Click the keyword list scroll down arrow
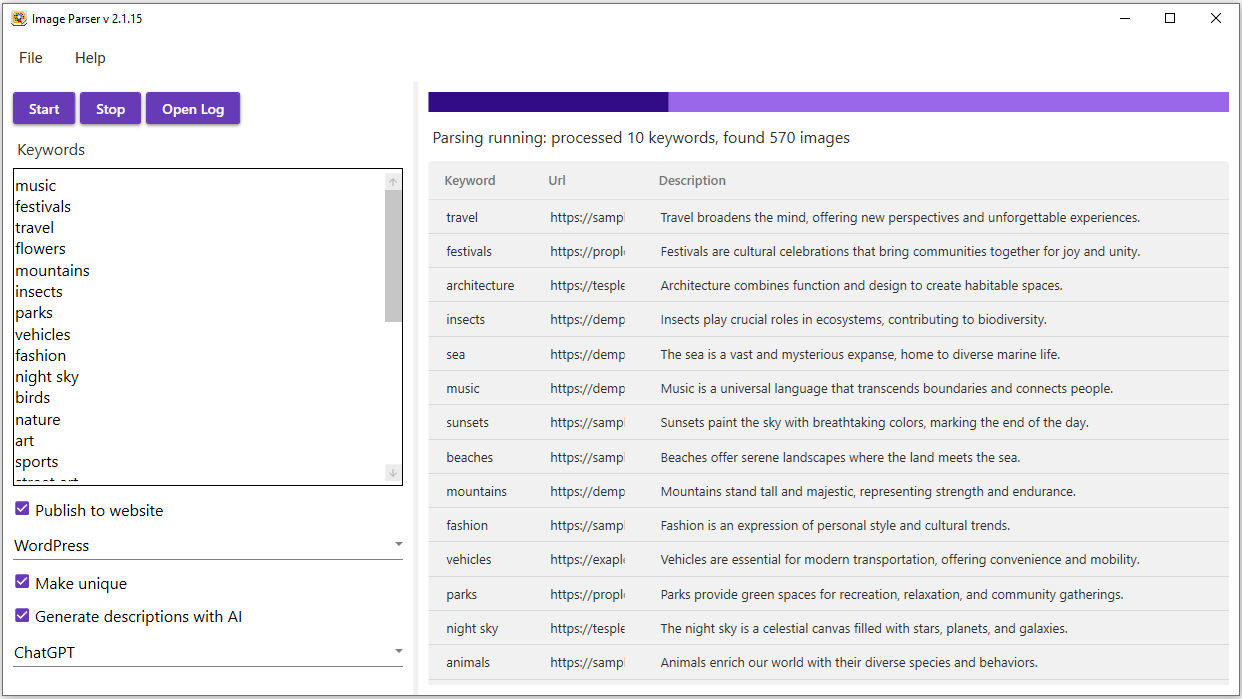 393,473
